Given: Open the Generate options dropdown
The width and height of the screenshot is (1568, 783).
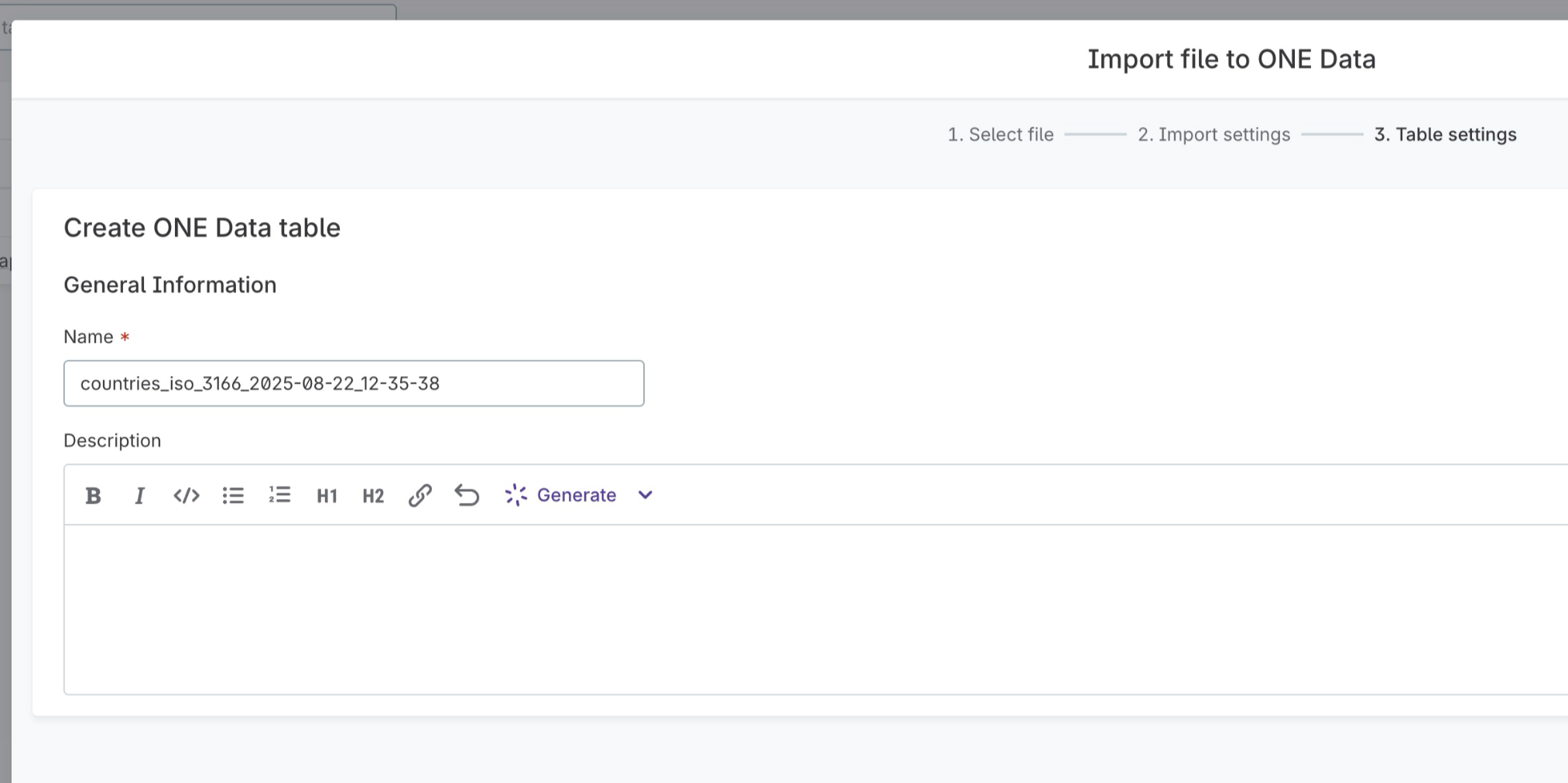Looking at the screenshot, I should (x=645, y=495).
